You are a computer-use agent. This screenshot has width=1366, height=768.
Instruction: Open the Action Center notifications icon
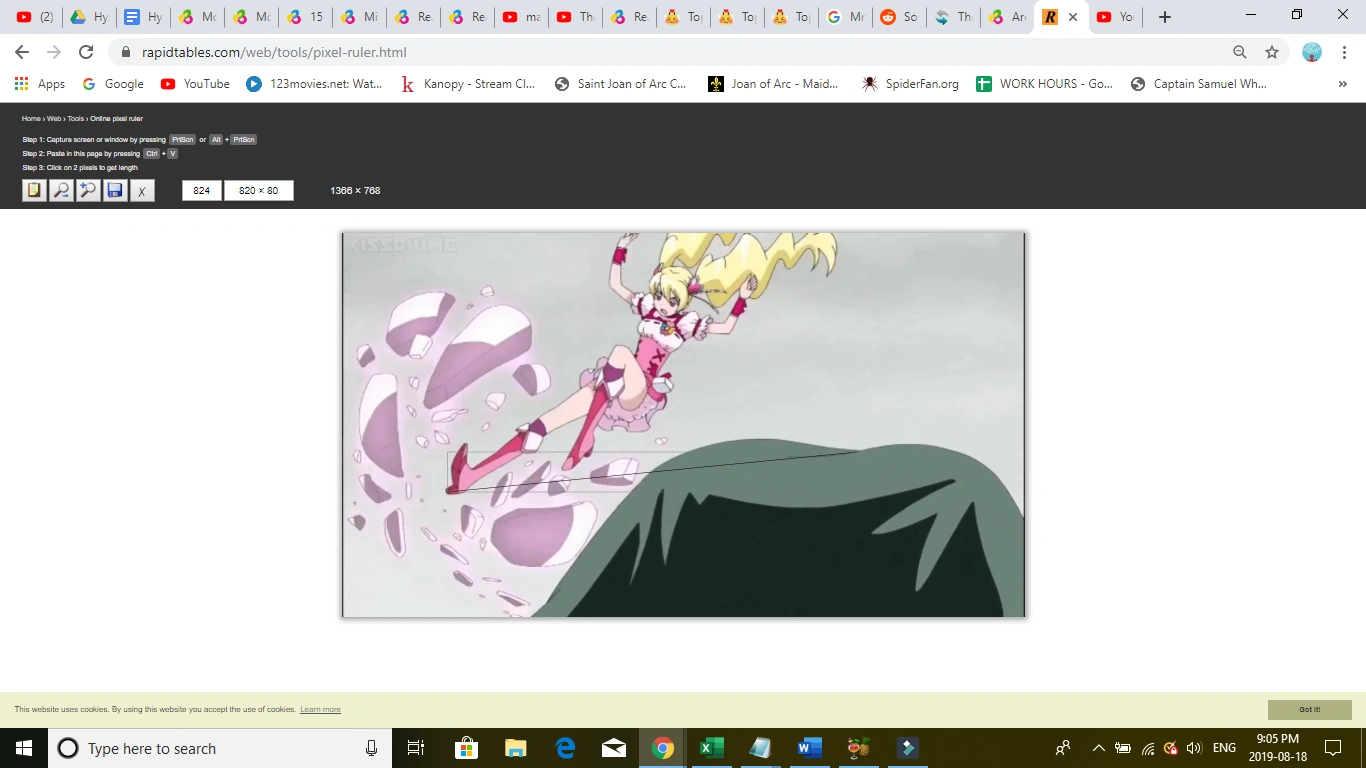[1332, 748]
